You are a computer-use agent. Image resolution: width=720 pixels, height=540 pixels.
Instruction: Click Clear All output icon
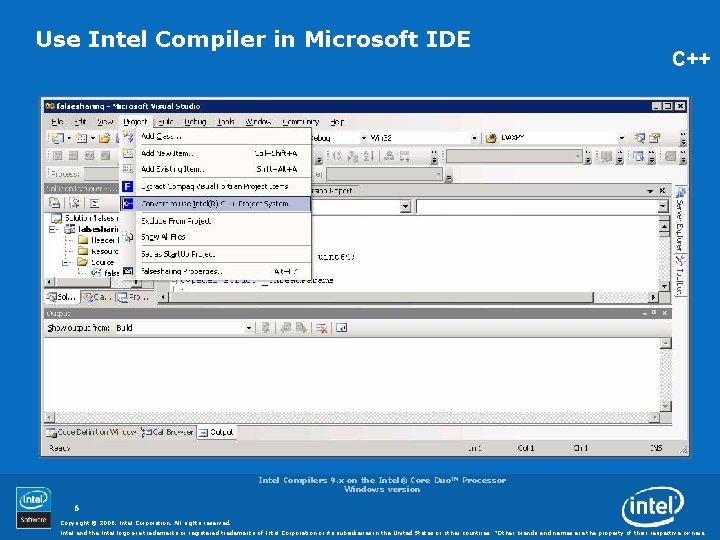pyautogui.click(x=321, y=328)
